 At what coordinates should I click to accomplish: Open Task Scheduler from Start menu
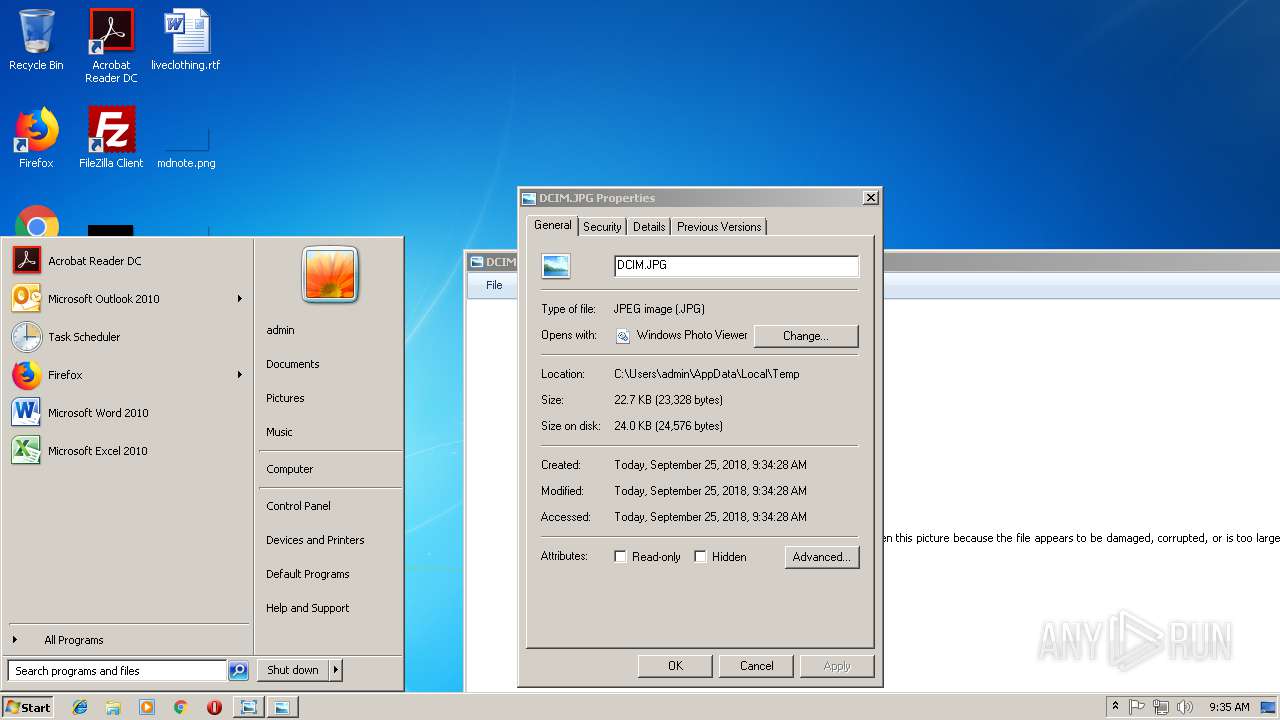tap(128, 337)
